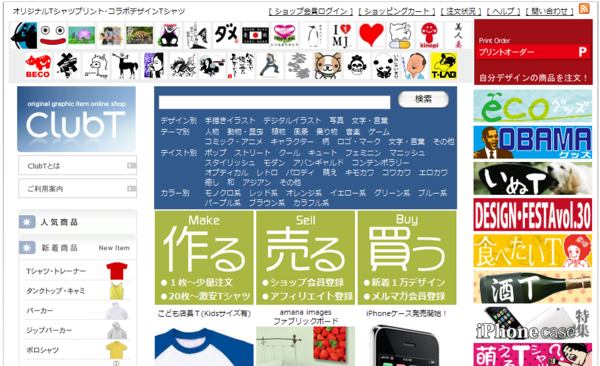The image size is (600, 366).
Task: Select the スタイリッシュ taste link
Action: coord(230,163)
